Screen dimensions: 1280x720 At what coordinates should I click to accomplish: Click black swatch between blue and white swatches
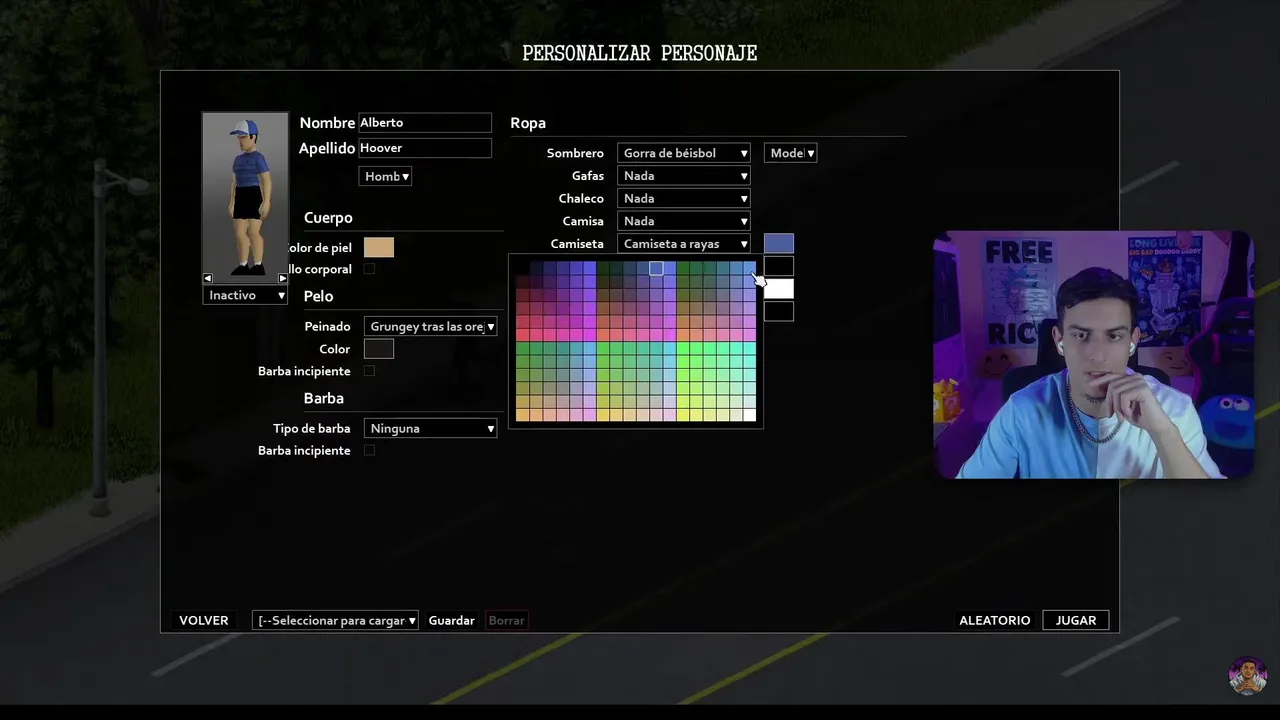(x=779, y=266)
